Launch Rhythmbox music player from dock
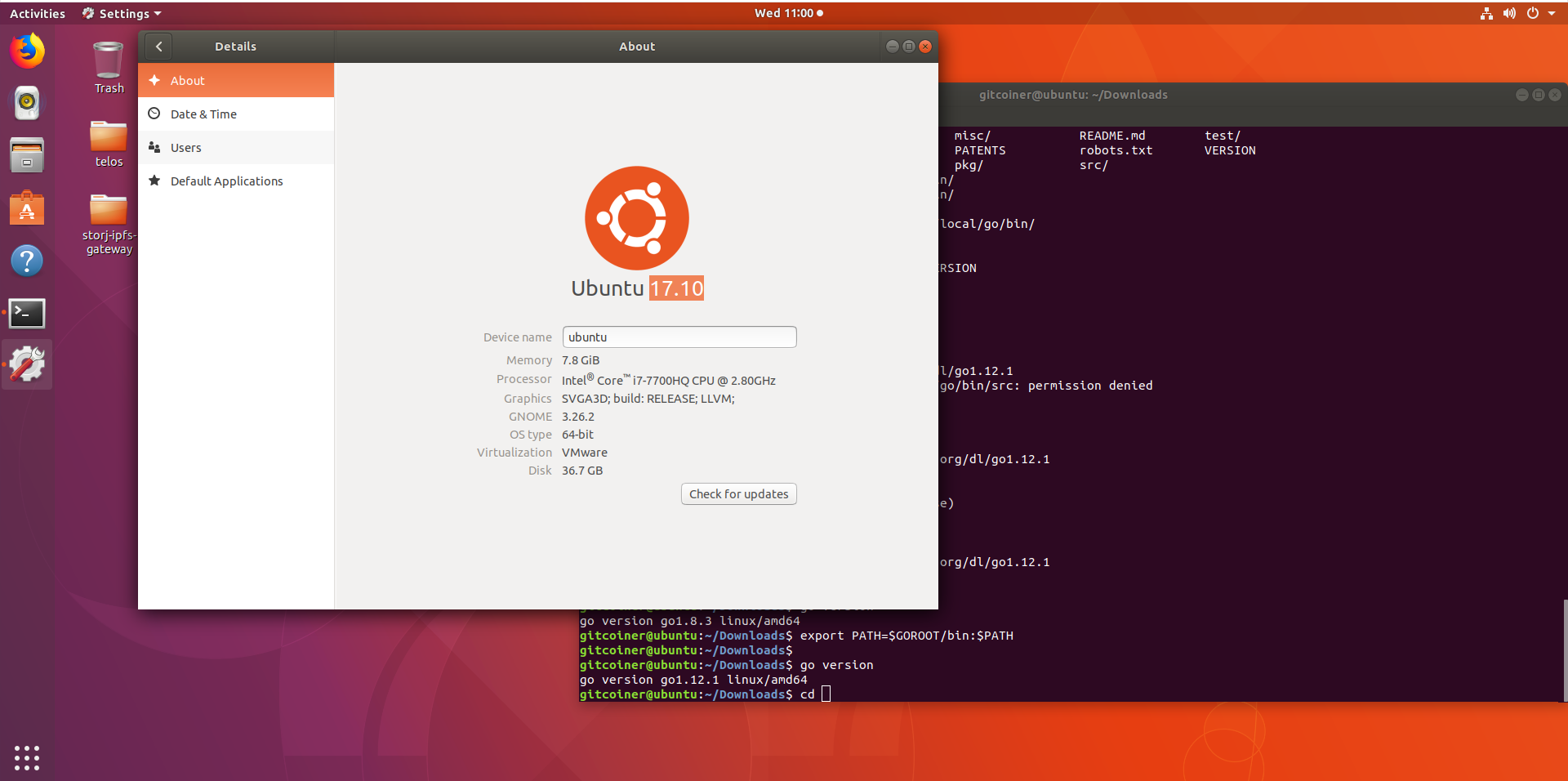This screenshot has width=1568, height=781. click(27, 103)
